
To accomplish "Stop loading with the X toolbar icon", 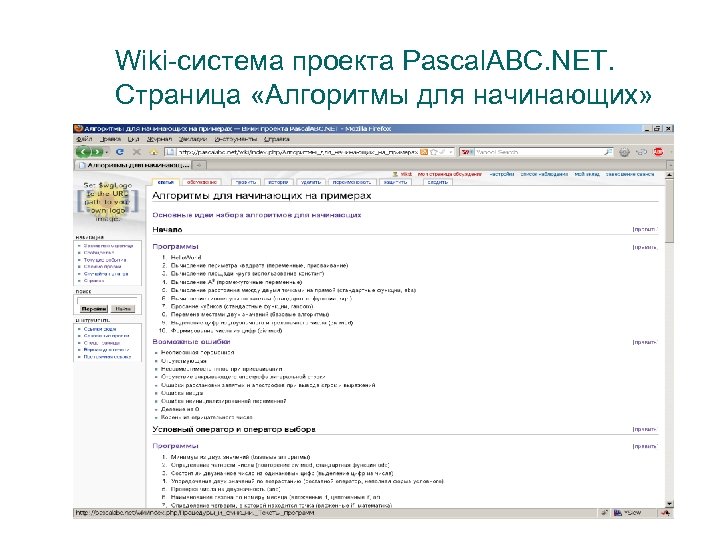I will tap(136, 152).
